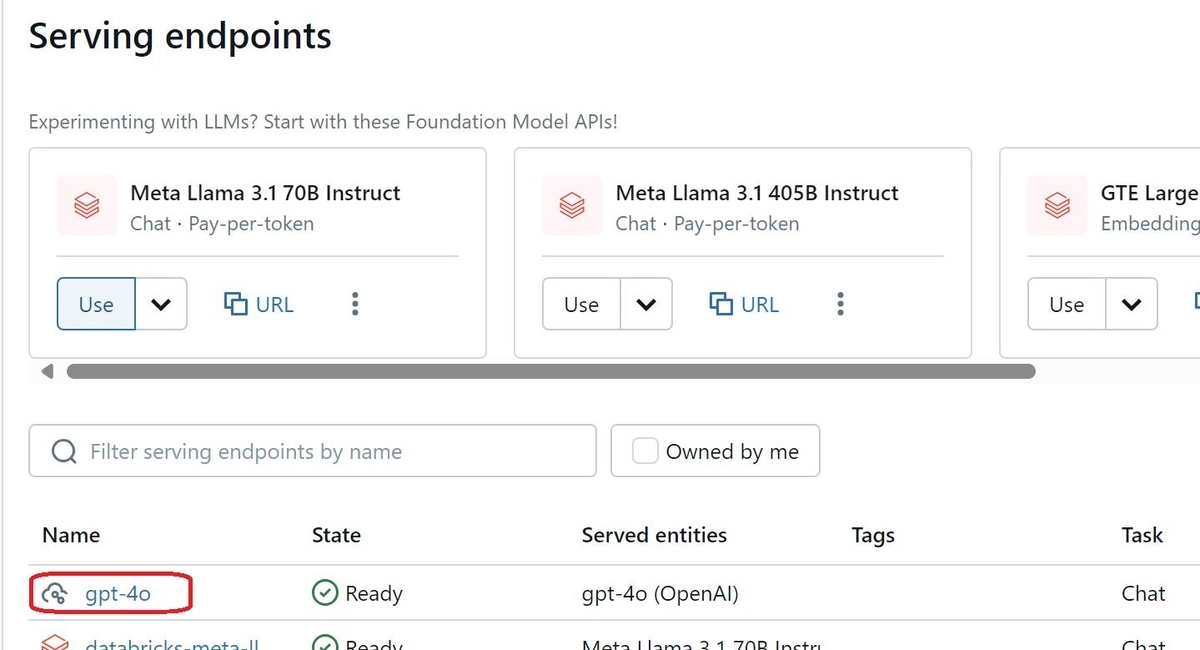The width and height of the screenshot is (1200, 650).
Task: Copy the URL of Meta Llama 3.1 70B
Action: pos(258,304)
